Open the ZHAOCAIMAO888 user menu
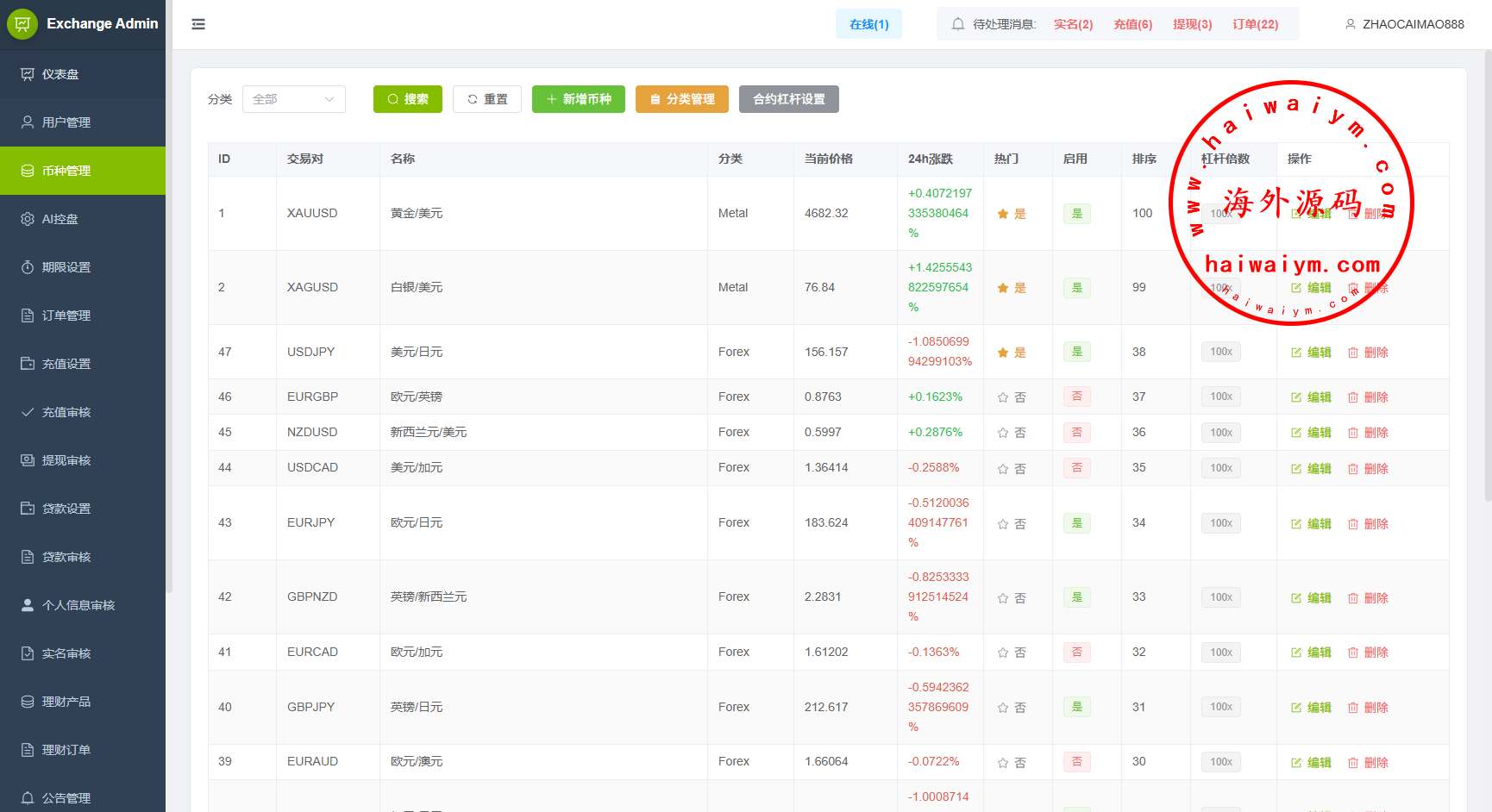Screen dimensions: 1492x812 pos(1404,24)
